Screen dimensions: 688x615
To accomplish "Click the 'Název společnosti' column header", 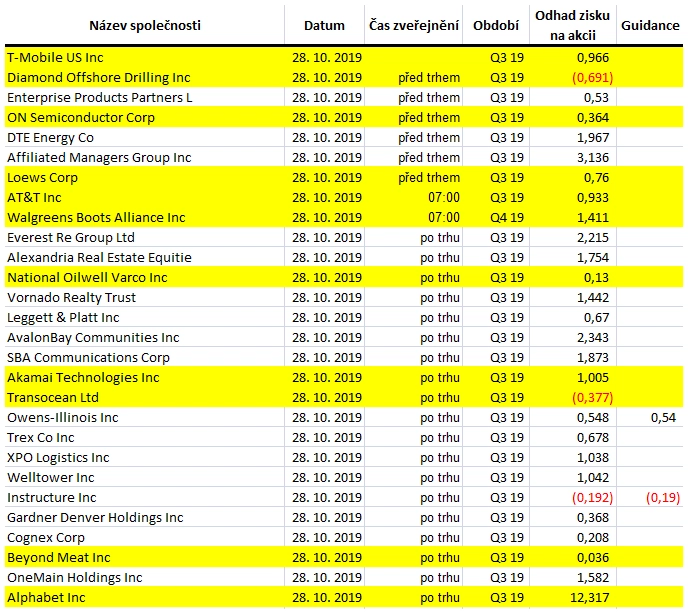I will (x=145, y=25).
